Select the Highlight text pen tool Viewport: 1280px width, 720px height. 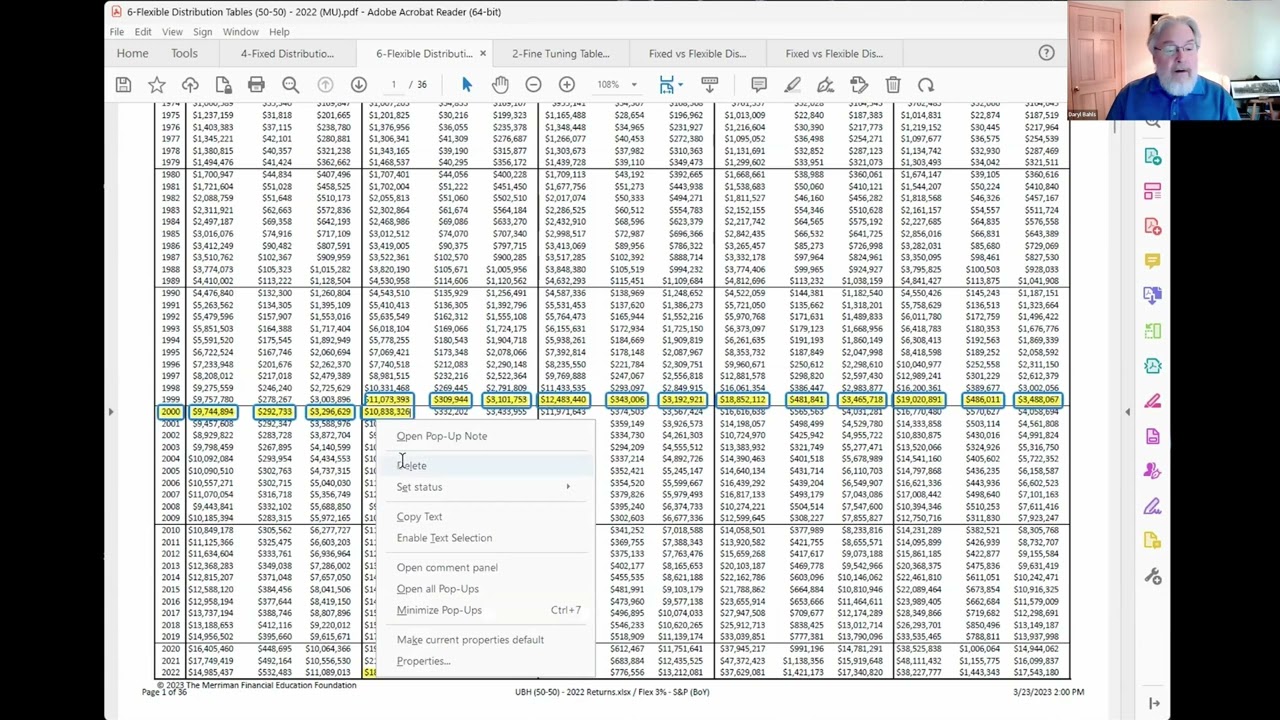point(792,85)
